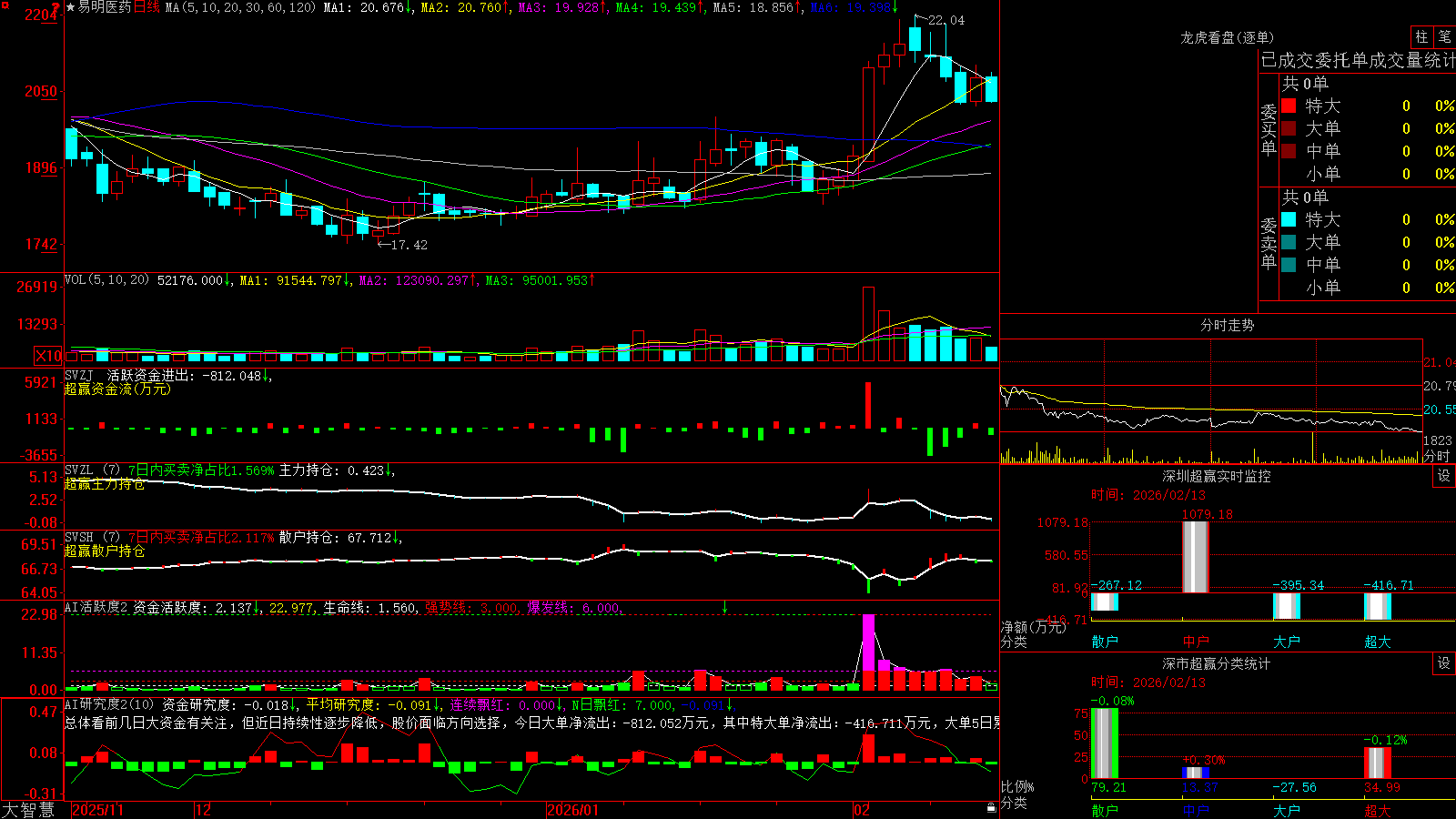Click the 12 month timeline label
1456x819 pixels.
click(x=204, y=810)
